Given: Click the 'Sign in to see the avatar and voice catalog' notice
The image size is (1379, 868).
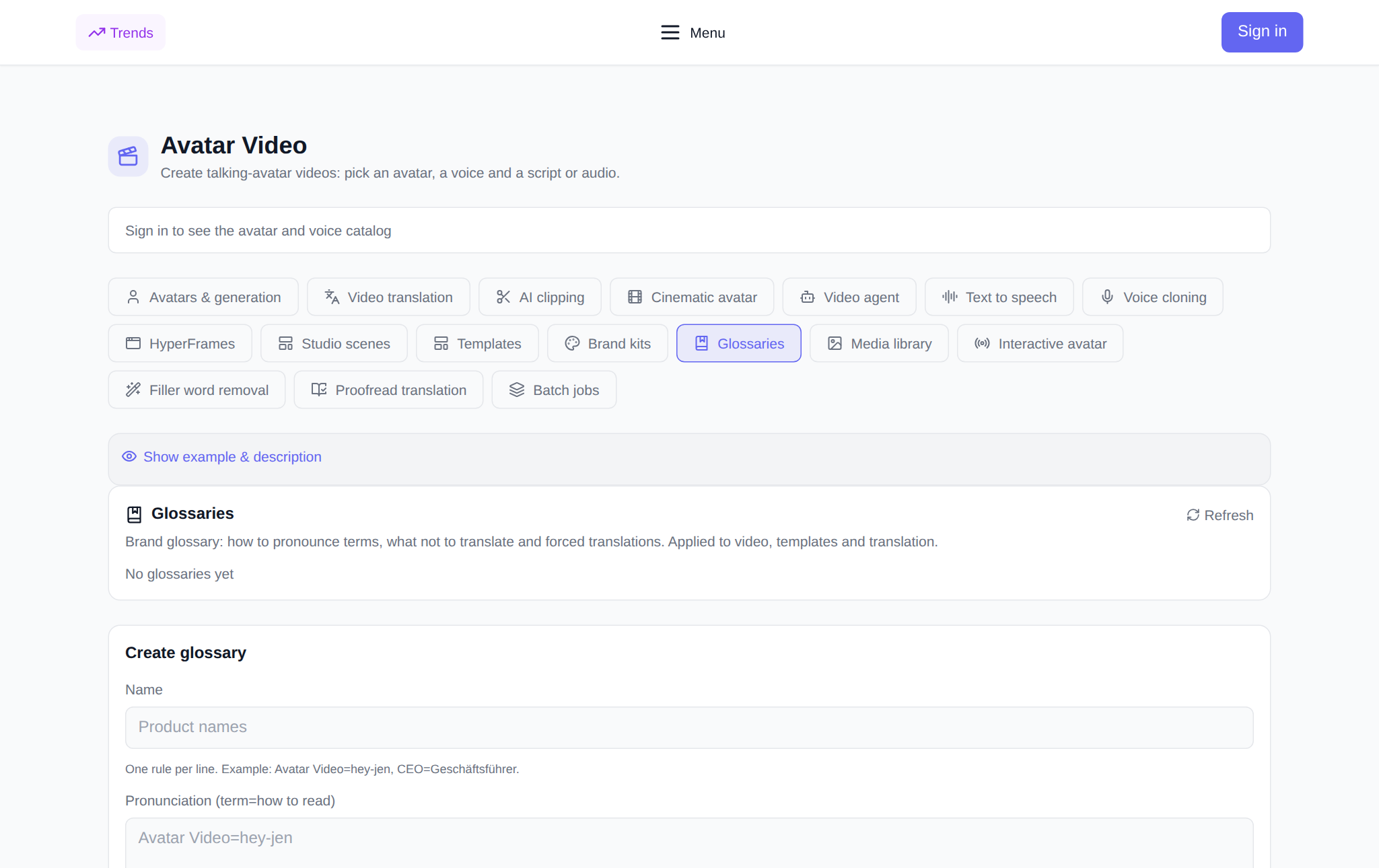Looking at the screenshot, I should [689, 230].
